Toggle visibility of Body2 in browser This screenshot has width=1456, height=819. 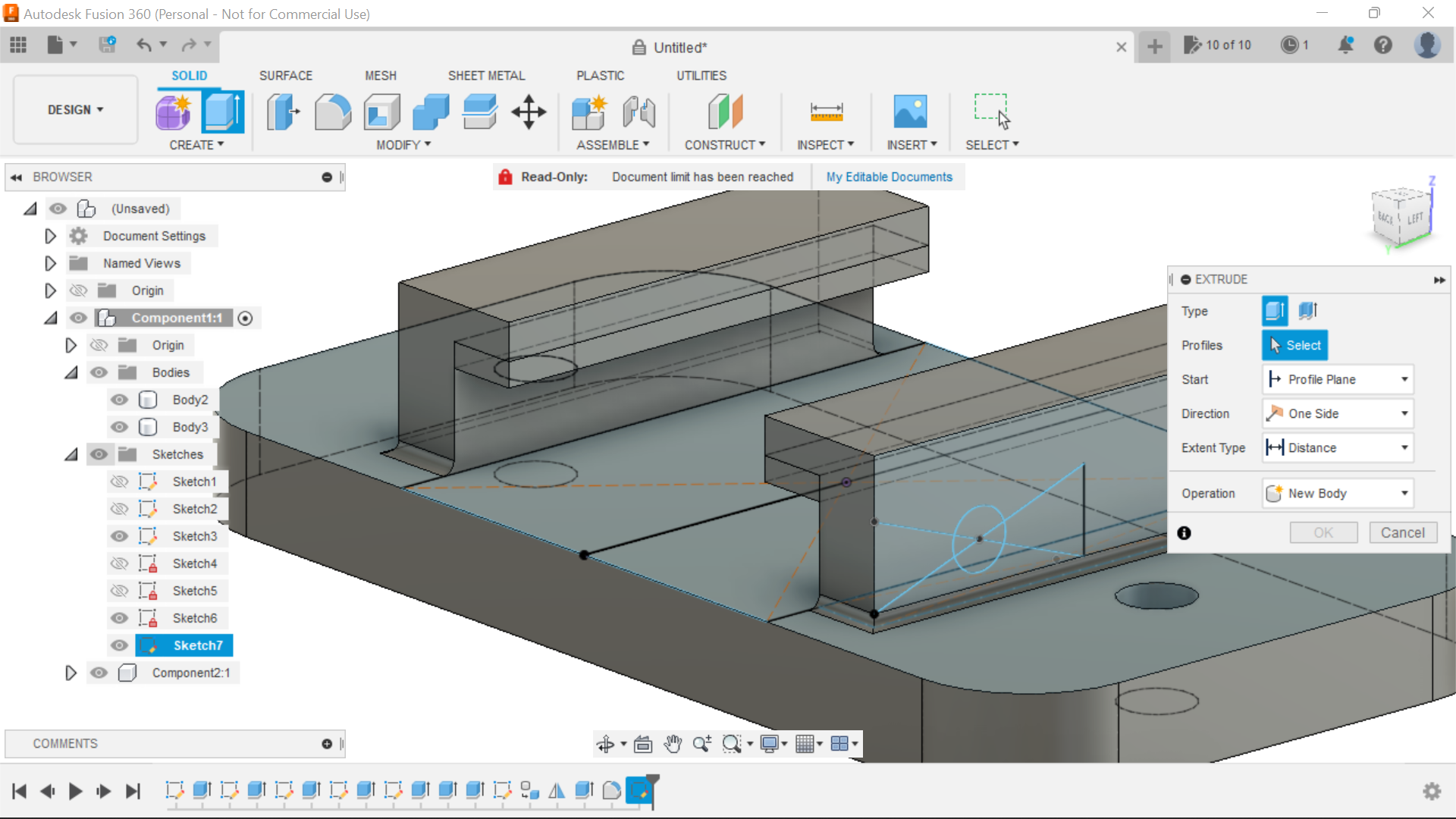(120, 399)
